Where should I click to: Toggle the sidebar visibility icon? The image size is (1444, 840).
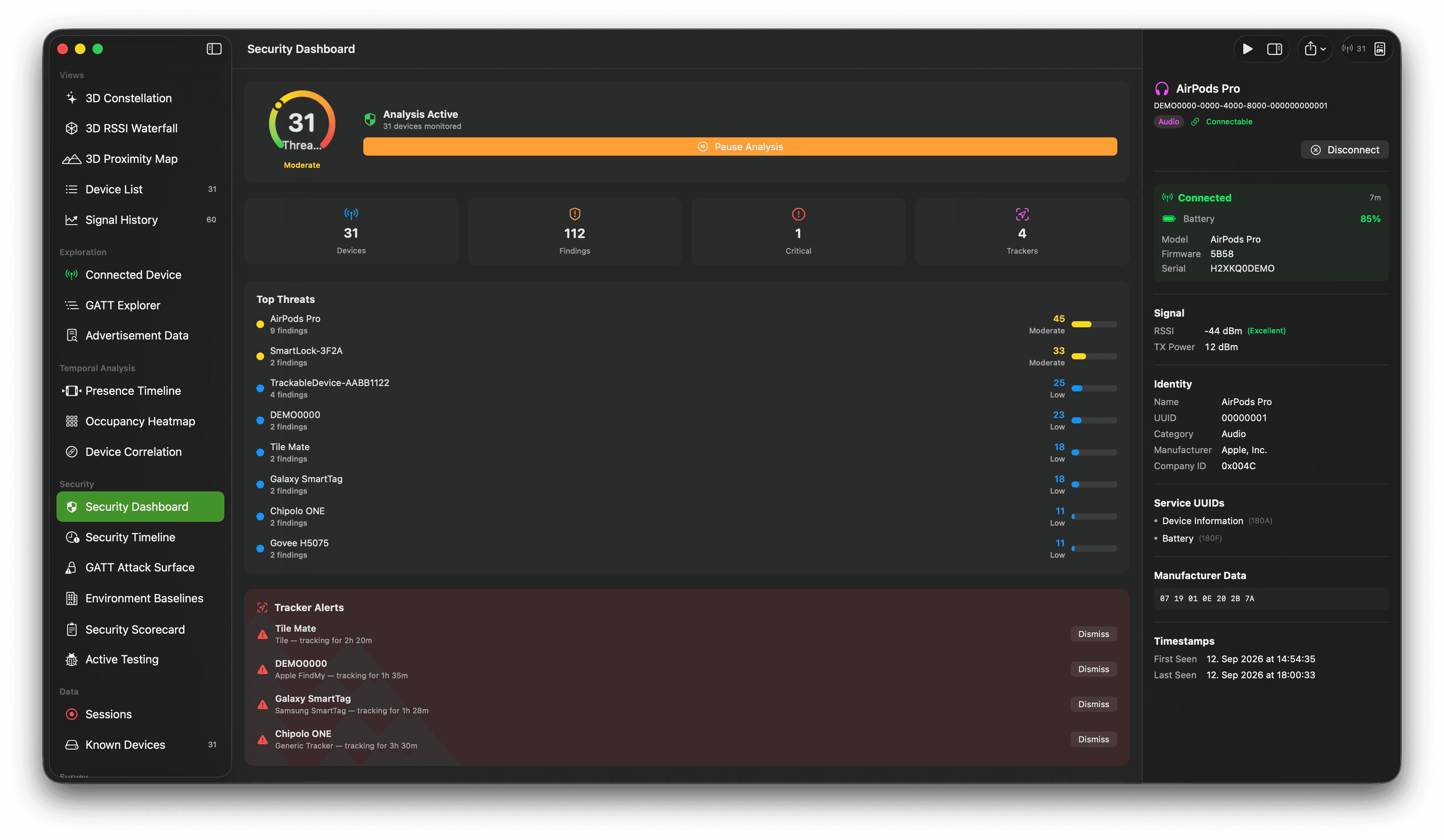[214, 49]
